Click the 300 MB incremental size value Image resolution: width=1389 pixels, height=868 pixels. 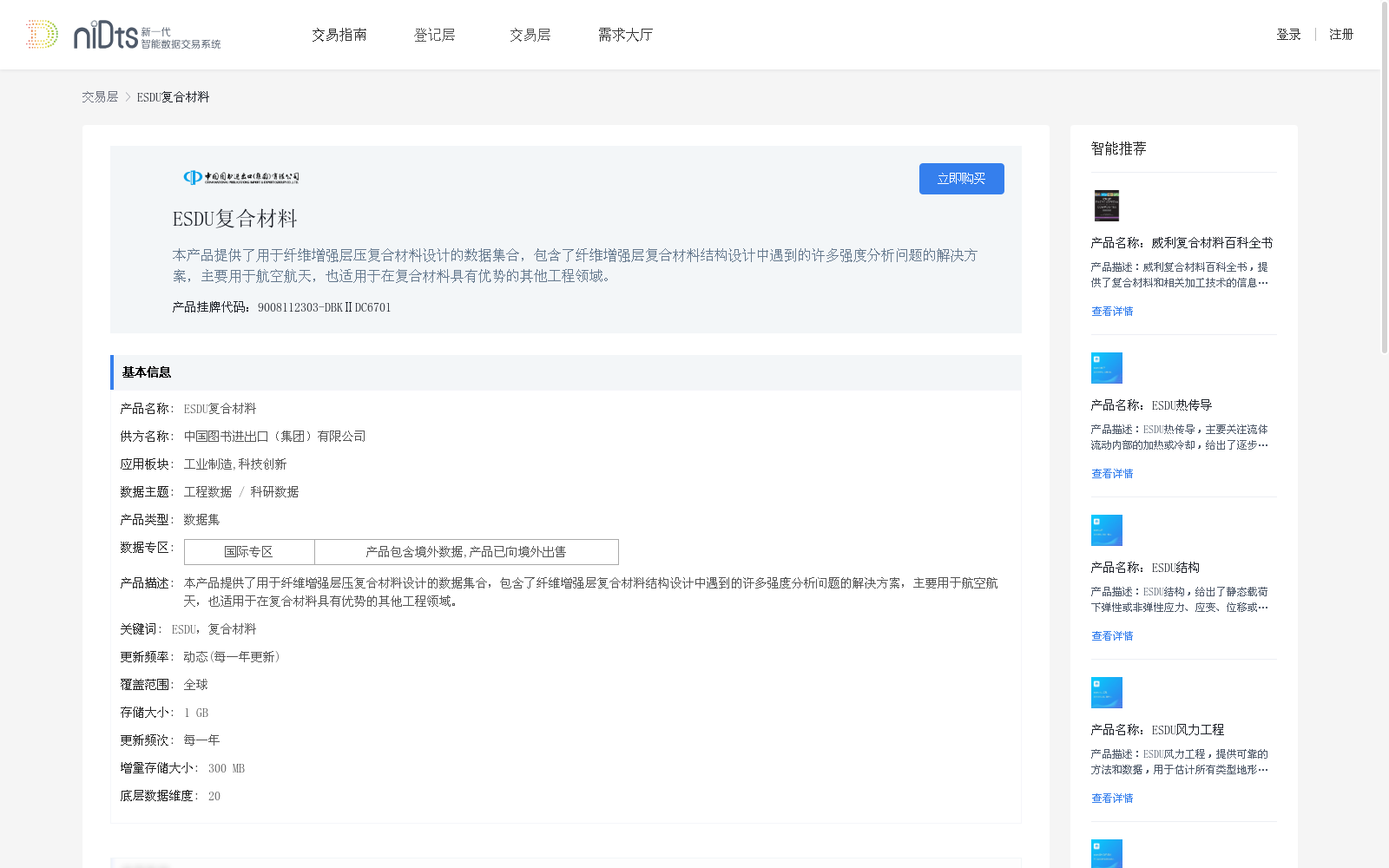point(227,768)
